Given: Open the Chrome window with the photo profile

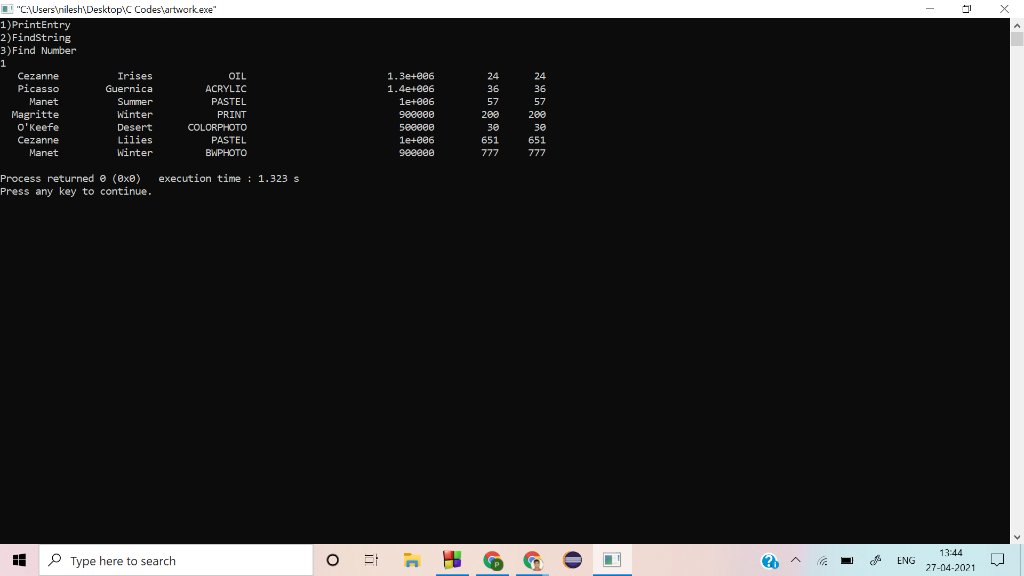Looking at the screenshot, I should pos(532,560).
